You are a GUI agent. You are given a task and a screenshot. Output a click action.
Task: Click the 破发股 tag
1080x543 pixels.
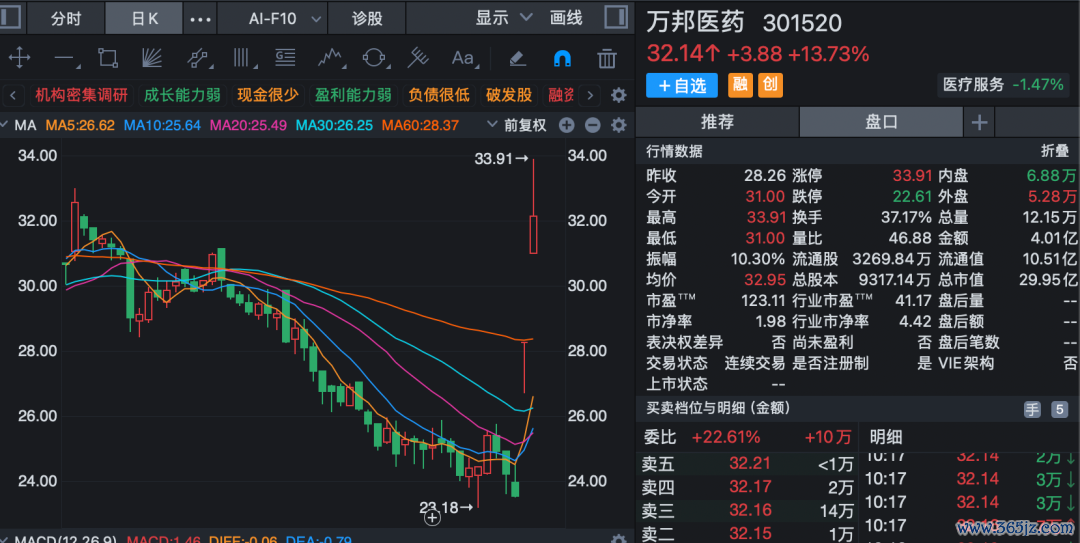[509, 95]
